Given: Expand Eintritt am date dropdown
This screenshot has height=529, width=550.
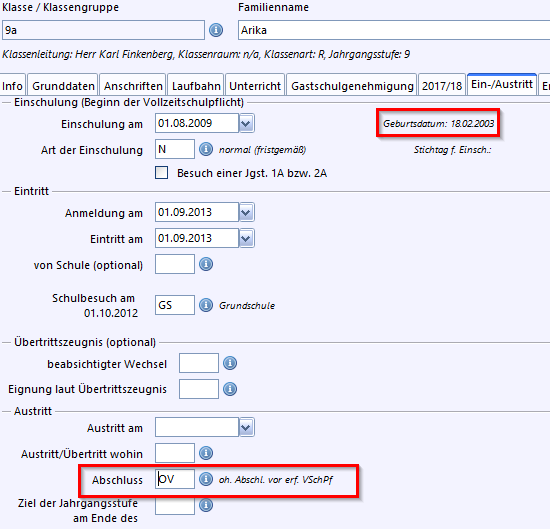Looking at the screenshot, I should click(246, 238).
